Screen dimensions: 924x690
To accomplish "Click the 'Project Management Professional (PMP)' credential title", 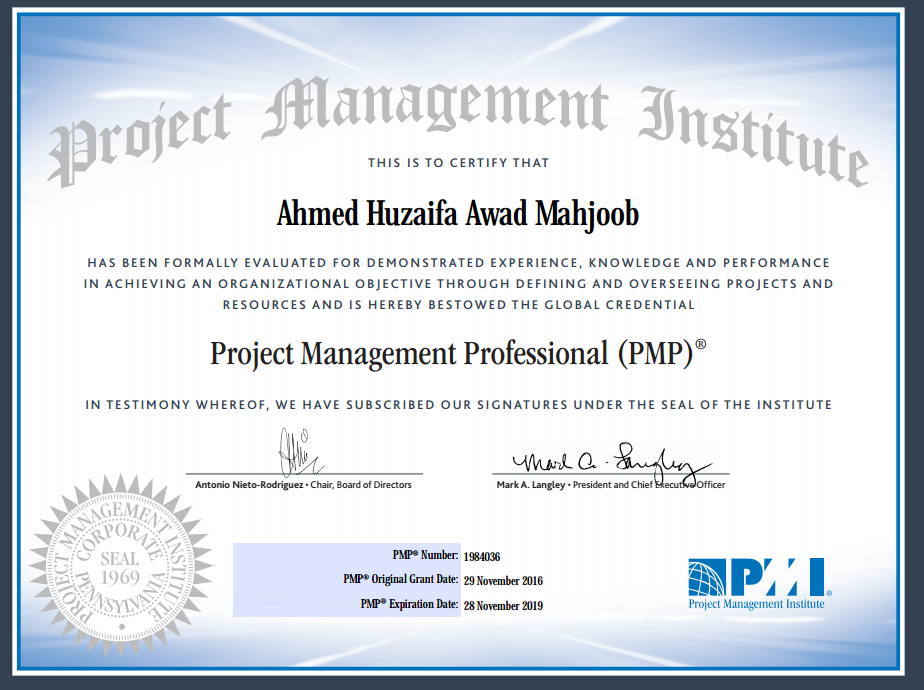I will click(458, 354).
